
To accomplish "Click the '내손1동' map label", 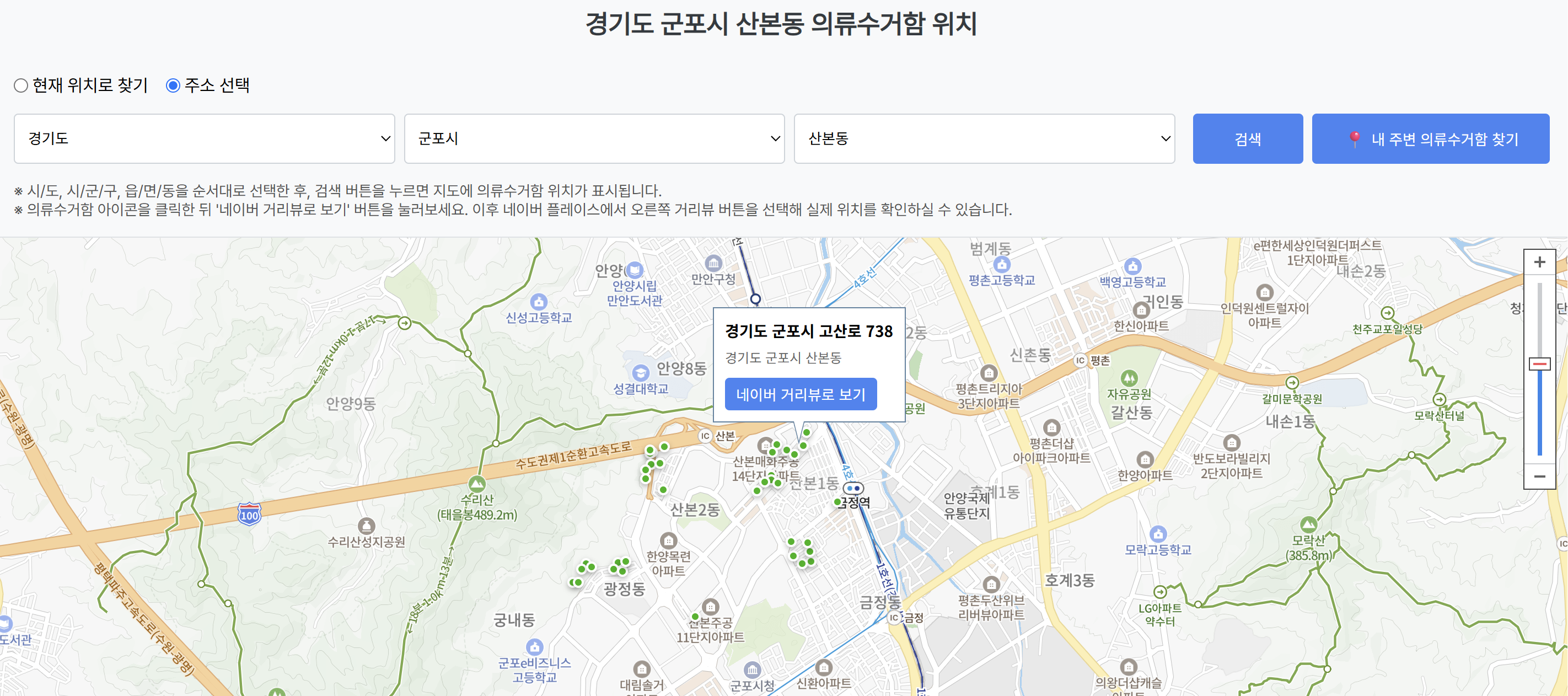I will [1291, 421].
